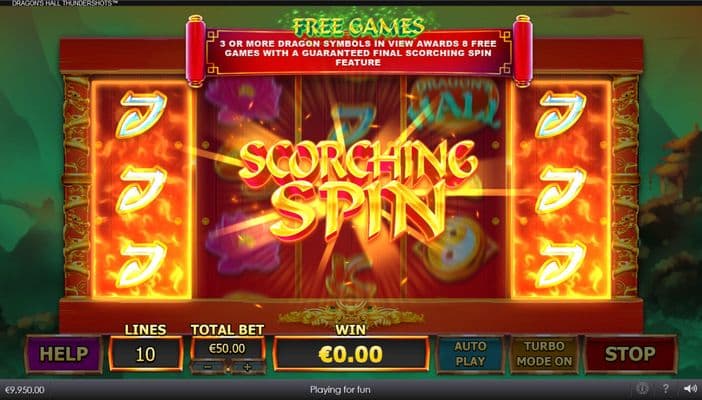Click the Win amount display
Viewport: 702px width, 400px height.
pyautogui.click(x=351, y=354)
